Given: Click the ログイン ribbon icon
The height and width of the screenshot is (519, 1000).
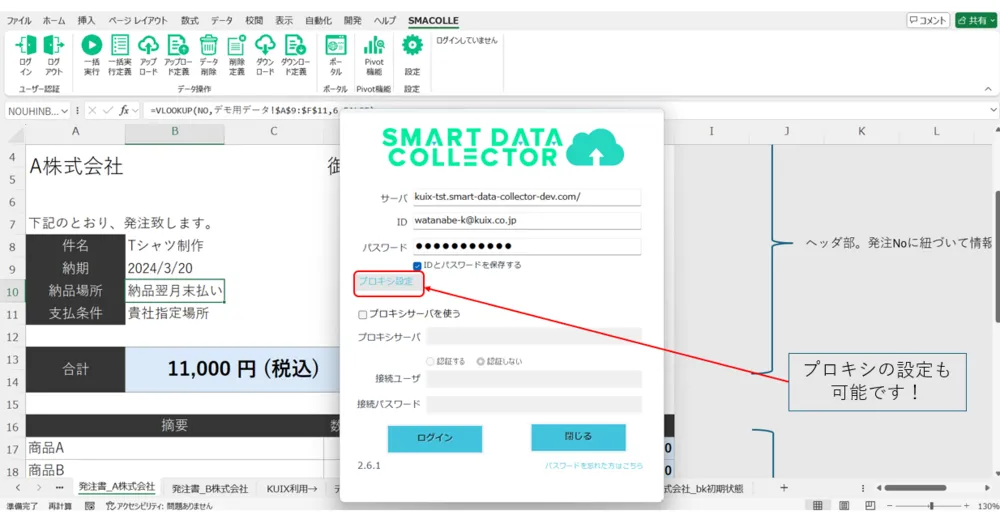Looking at the screenshot, I should click(26, 46).
